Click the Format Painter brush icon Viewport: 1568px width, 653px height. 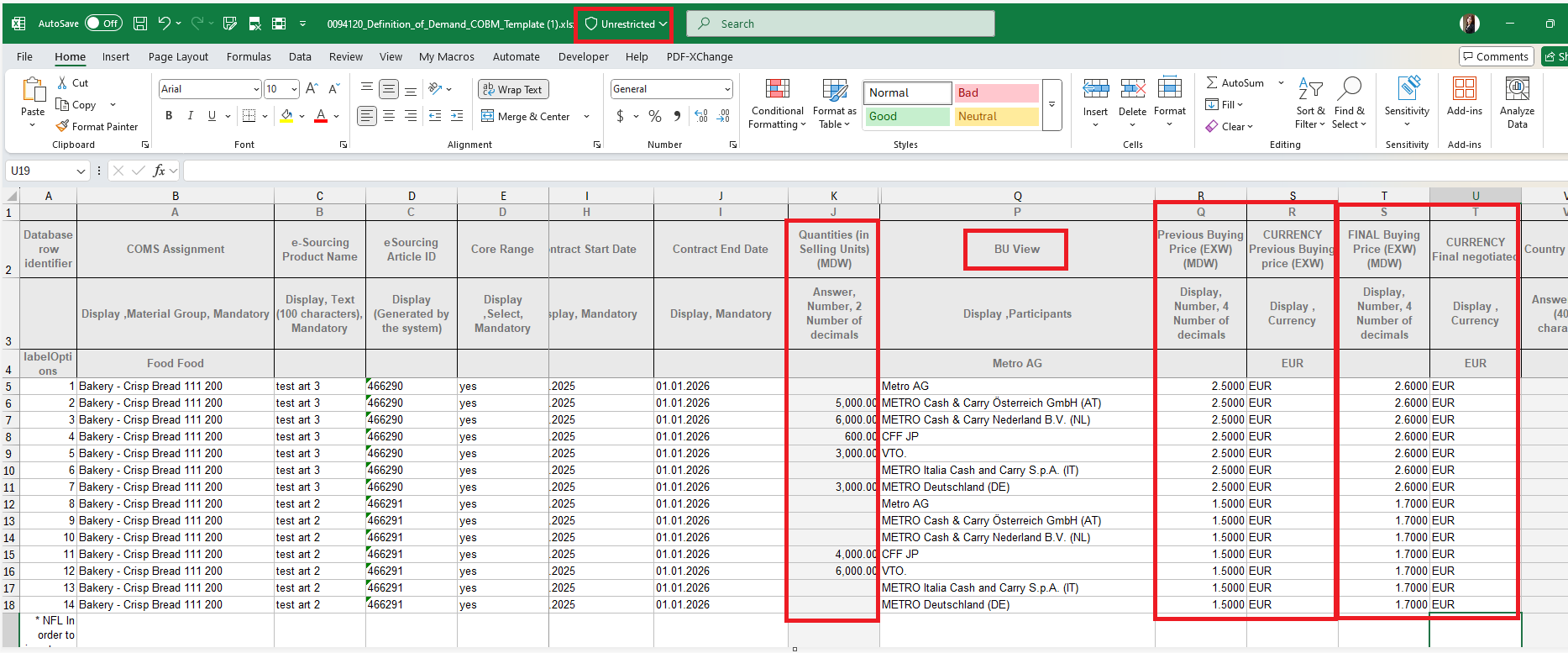point(63,127)
